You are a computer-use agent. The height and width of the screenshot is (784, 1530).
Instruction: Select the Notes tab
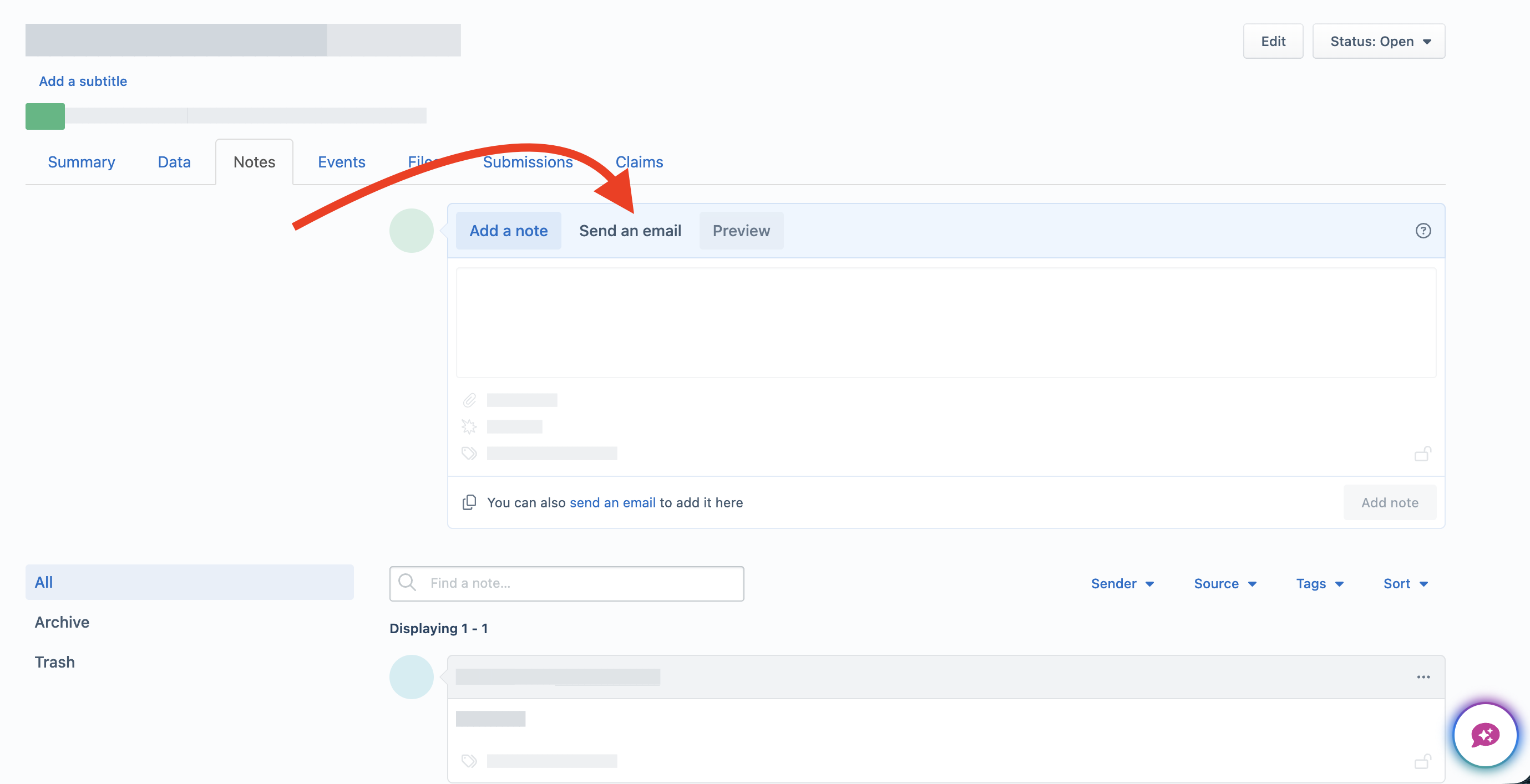coord(254,162)
